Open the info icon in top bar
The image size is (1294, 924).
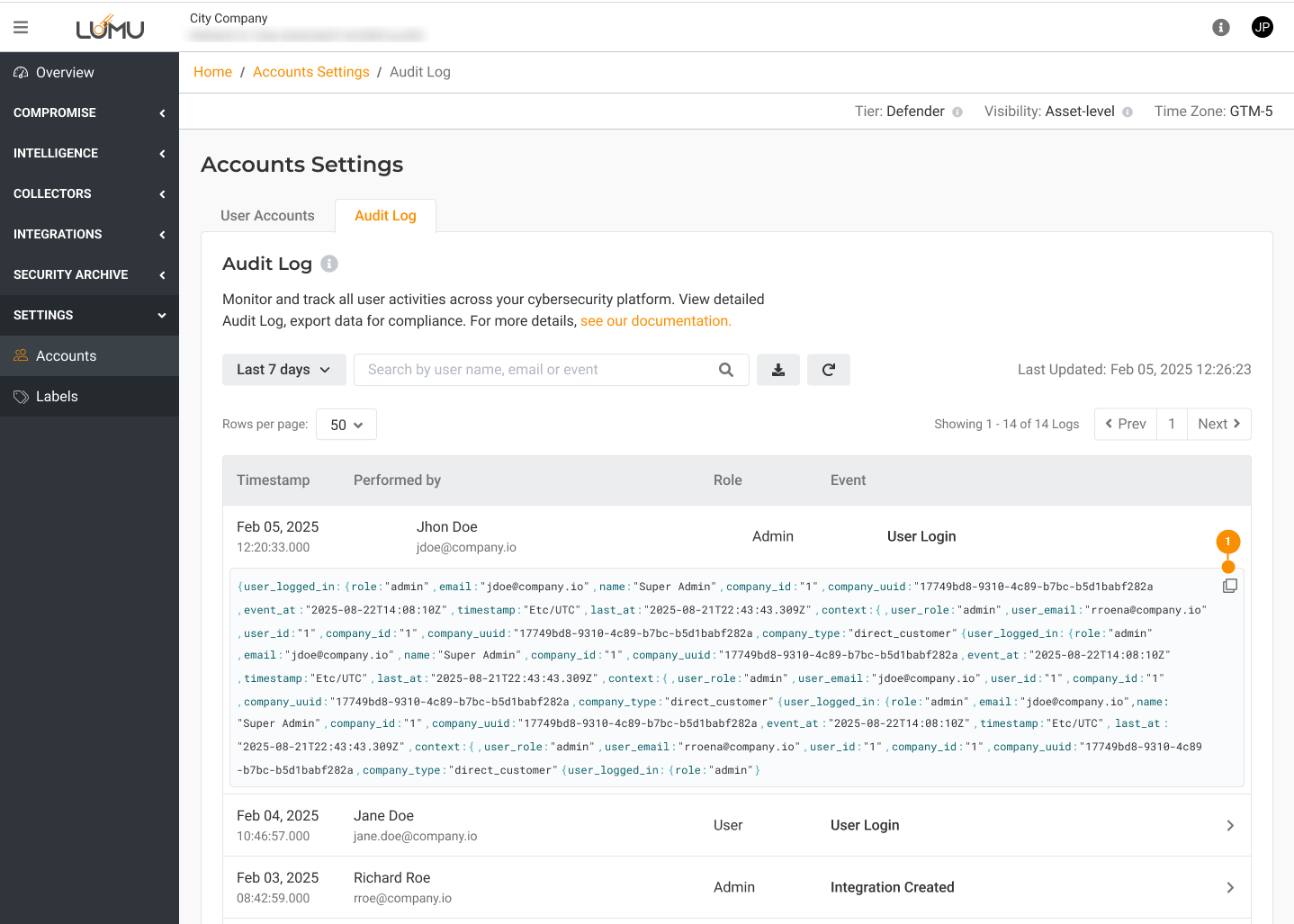[x=1221, y=27]
